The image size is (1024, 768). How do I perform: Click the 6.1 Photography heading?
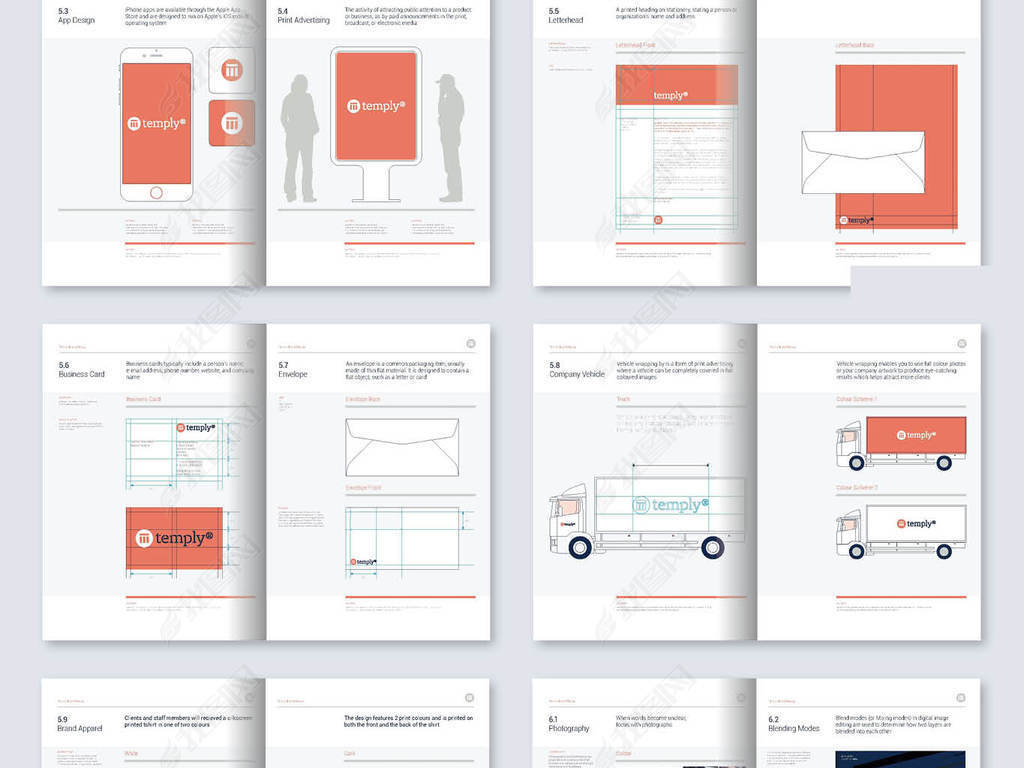point(569,724)
